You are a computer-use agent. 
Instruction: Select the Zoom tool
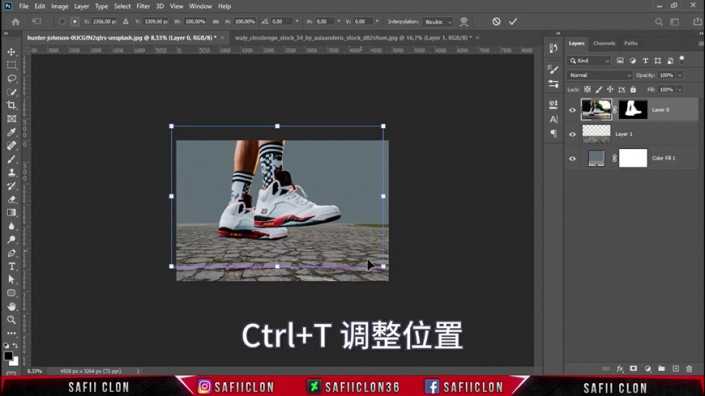click(12, 320)
